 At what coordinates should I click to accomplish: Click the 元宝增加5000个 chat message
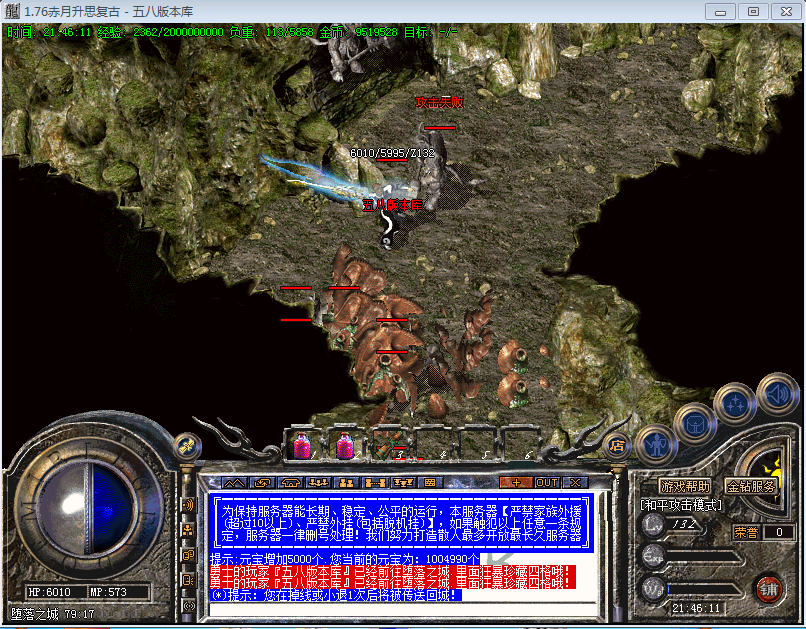pyautogui.click(x=345, y=559)
